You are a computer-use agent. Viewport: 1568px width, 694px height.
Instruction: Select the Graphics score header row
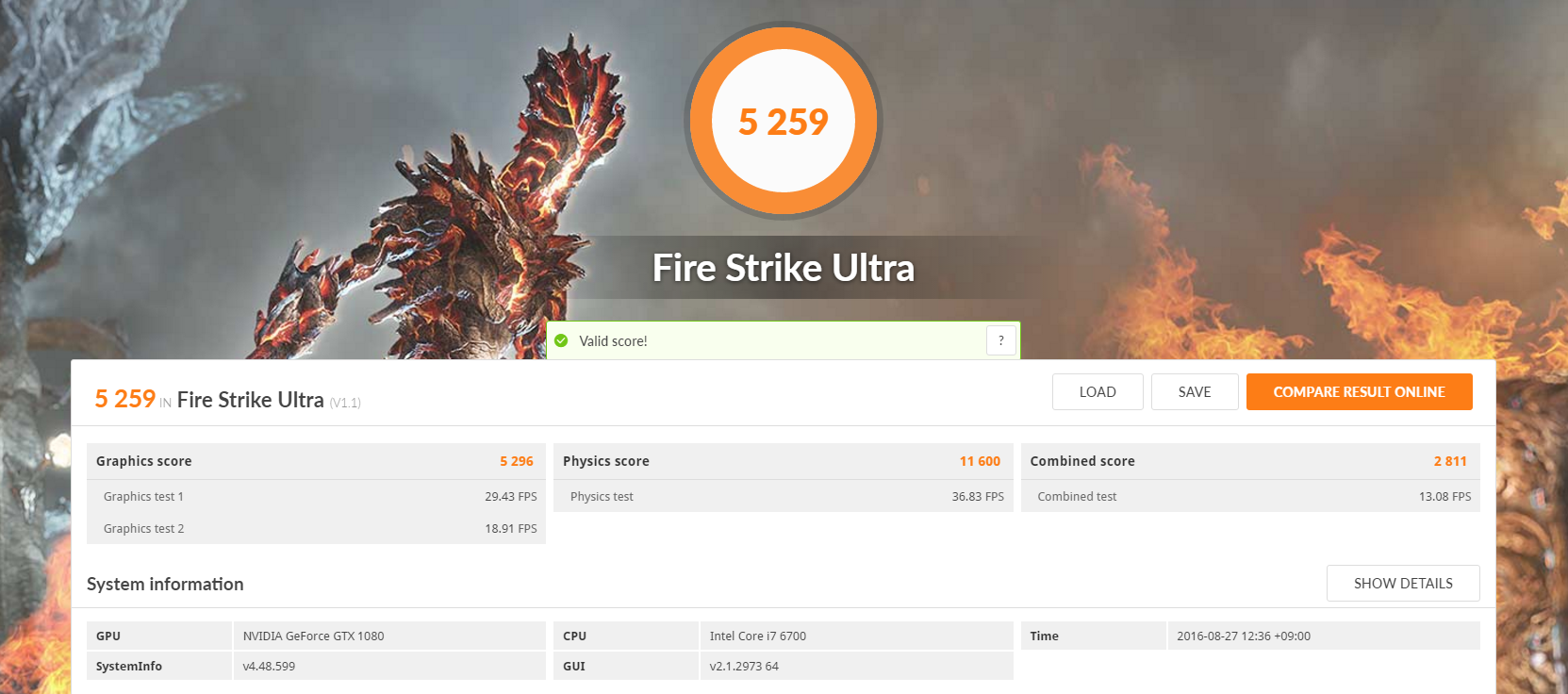pos(316,461)
